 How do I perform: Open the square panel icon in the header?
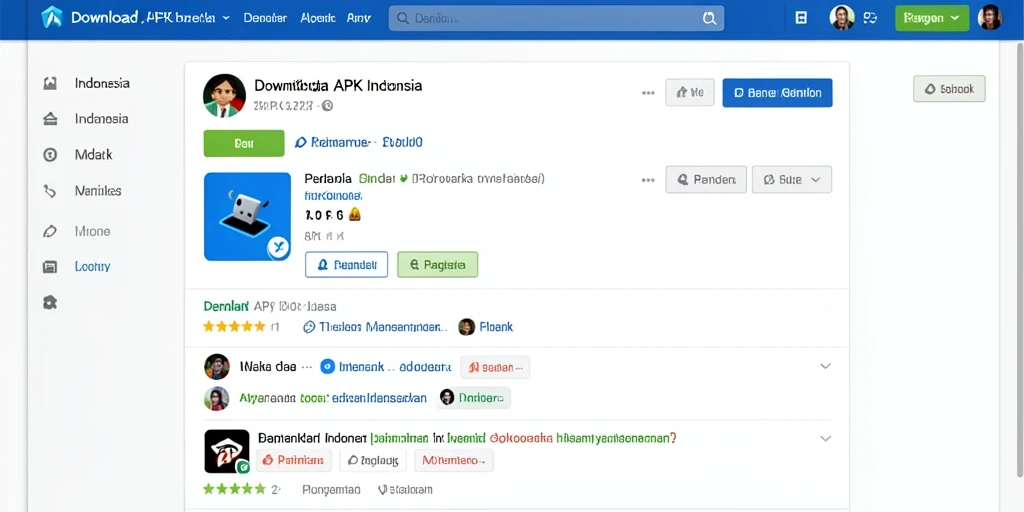pos(801,18)
